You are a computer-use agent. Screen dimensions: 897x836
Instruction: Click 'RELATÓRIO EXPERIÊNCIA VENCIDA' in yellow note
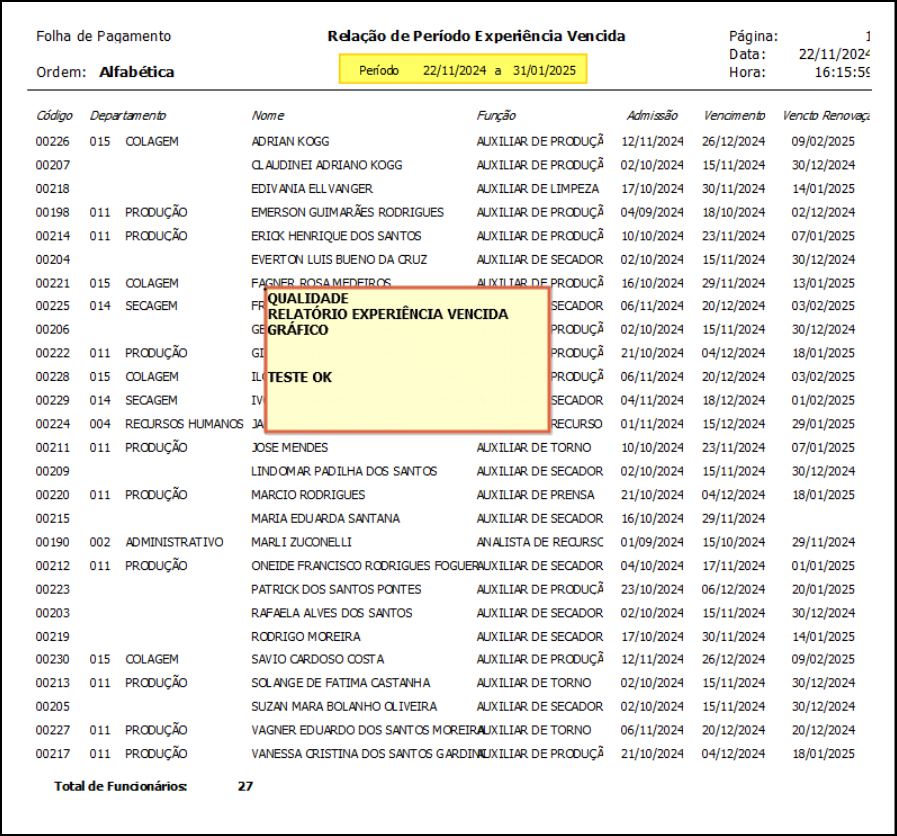(388, 314)
